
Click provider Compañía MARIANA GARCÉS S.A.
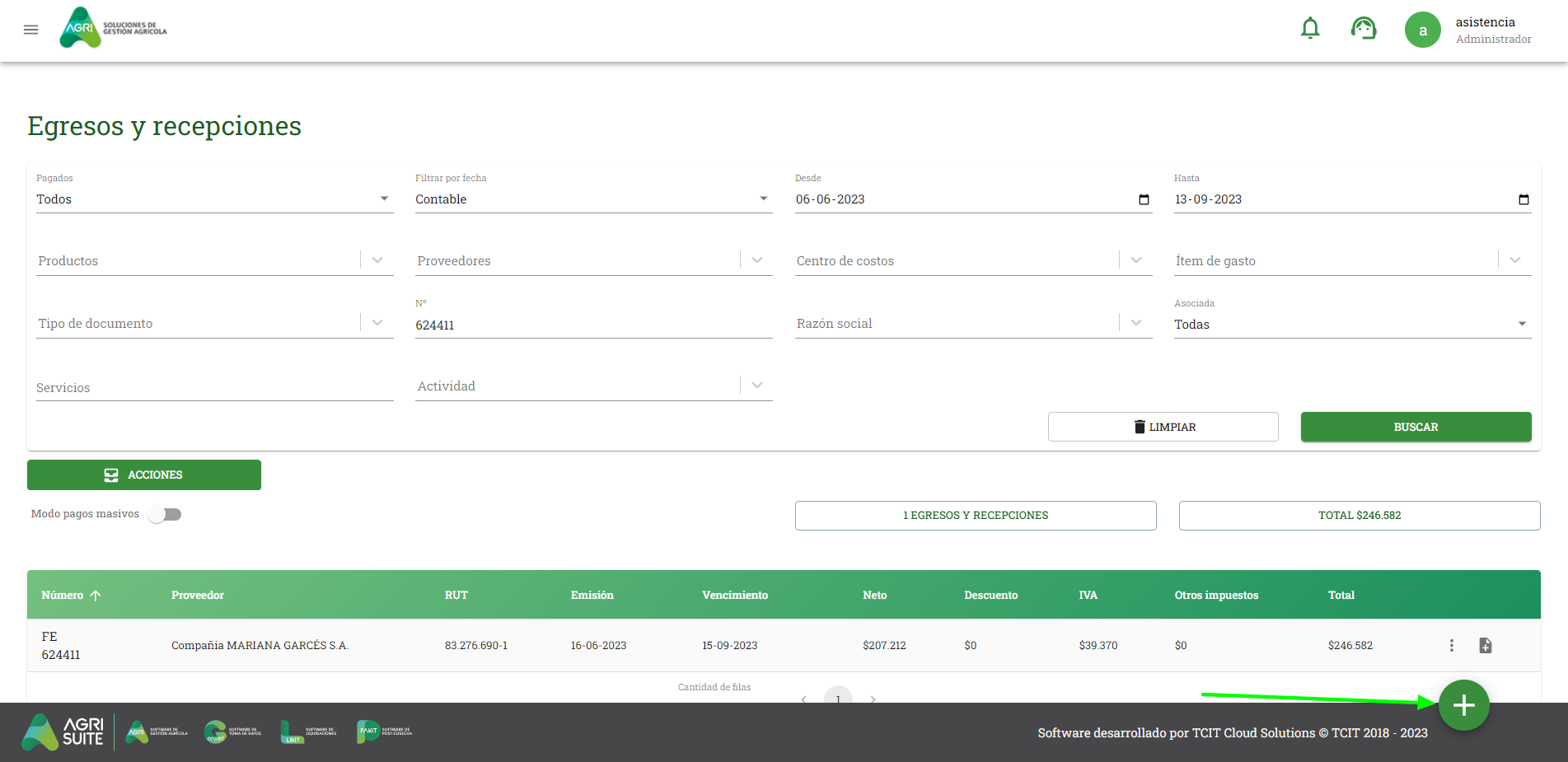click(x=260, y=645)
